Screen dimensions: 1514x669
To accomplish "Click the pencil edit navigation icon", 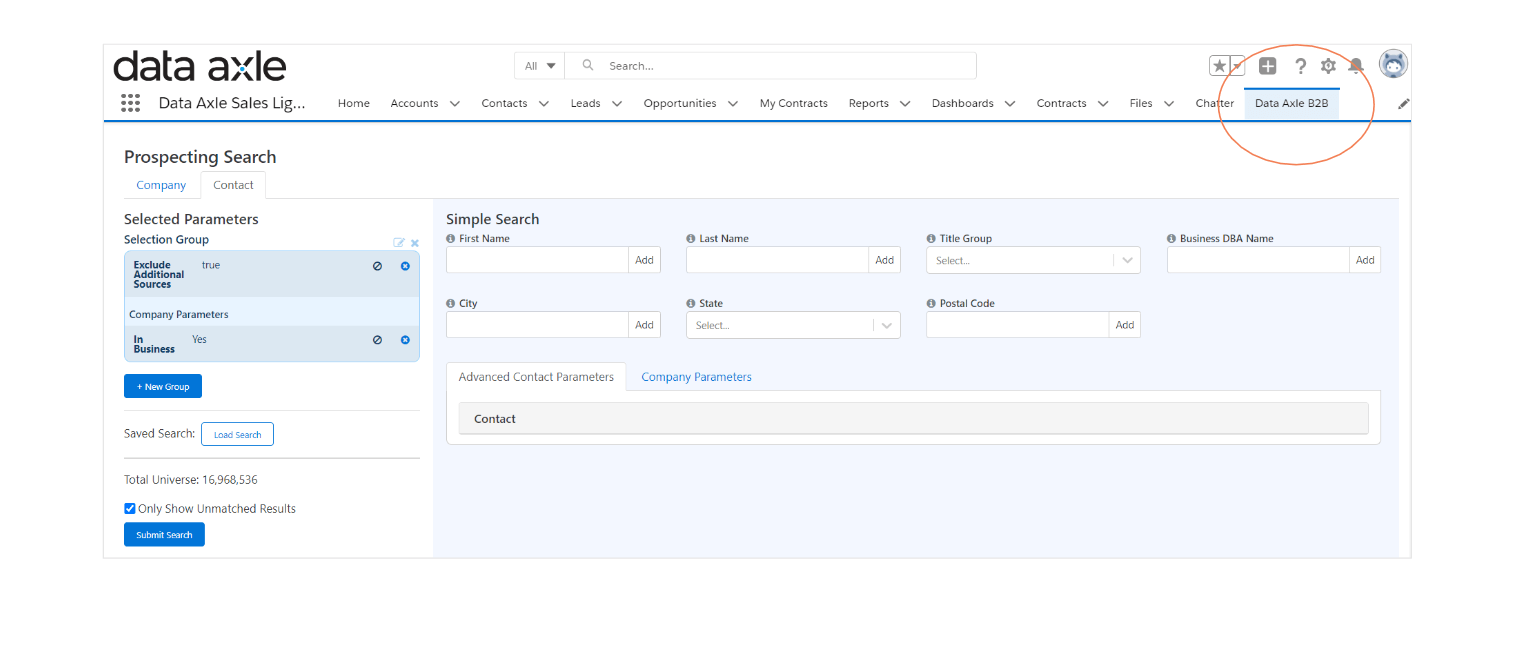I will [x=1403, y=103].
